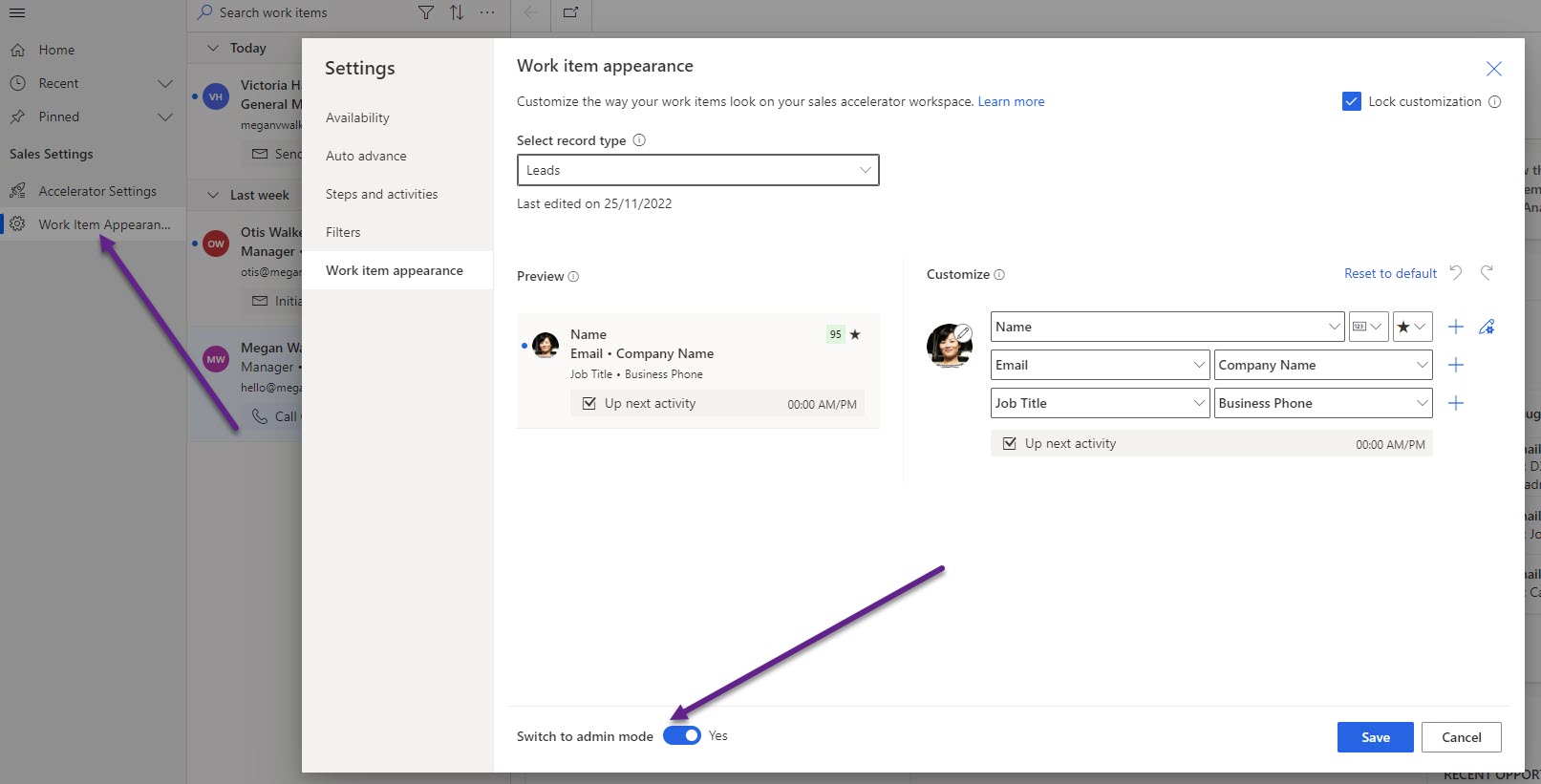The height and width of the screenshot is (784, 1541).
Task: Click the plus icon in the Email row
Action: click(x=1455, y=365)
